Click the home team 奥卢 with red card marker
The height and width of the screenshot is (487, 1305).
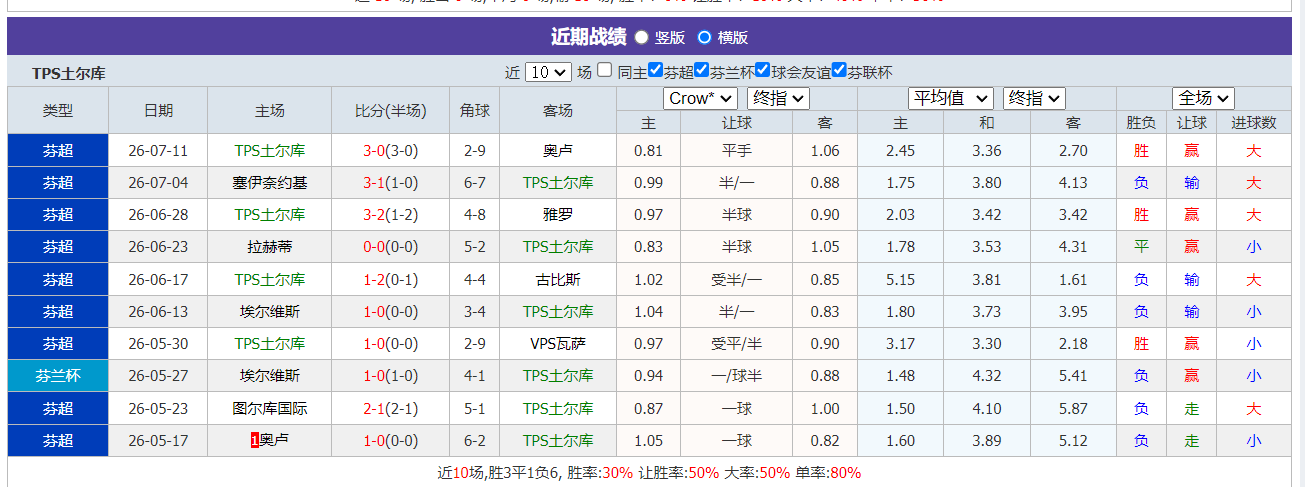pos(274,439)
